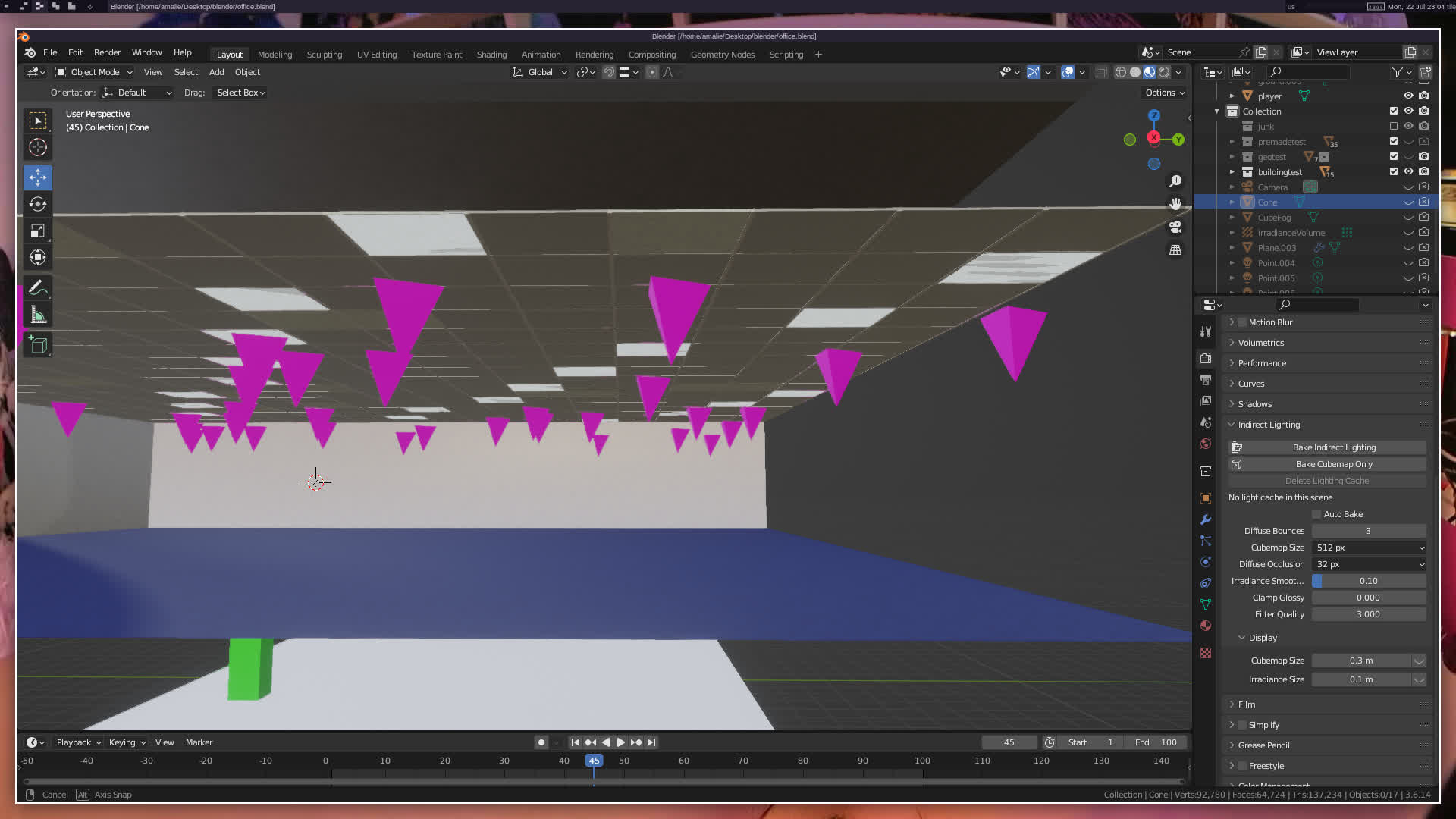Open the Render menu
This screenshot has width=1456, height=819.
pyautogui.click(x=107, y=52)
